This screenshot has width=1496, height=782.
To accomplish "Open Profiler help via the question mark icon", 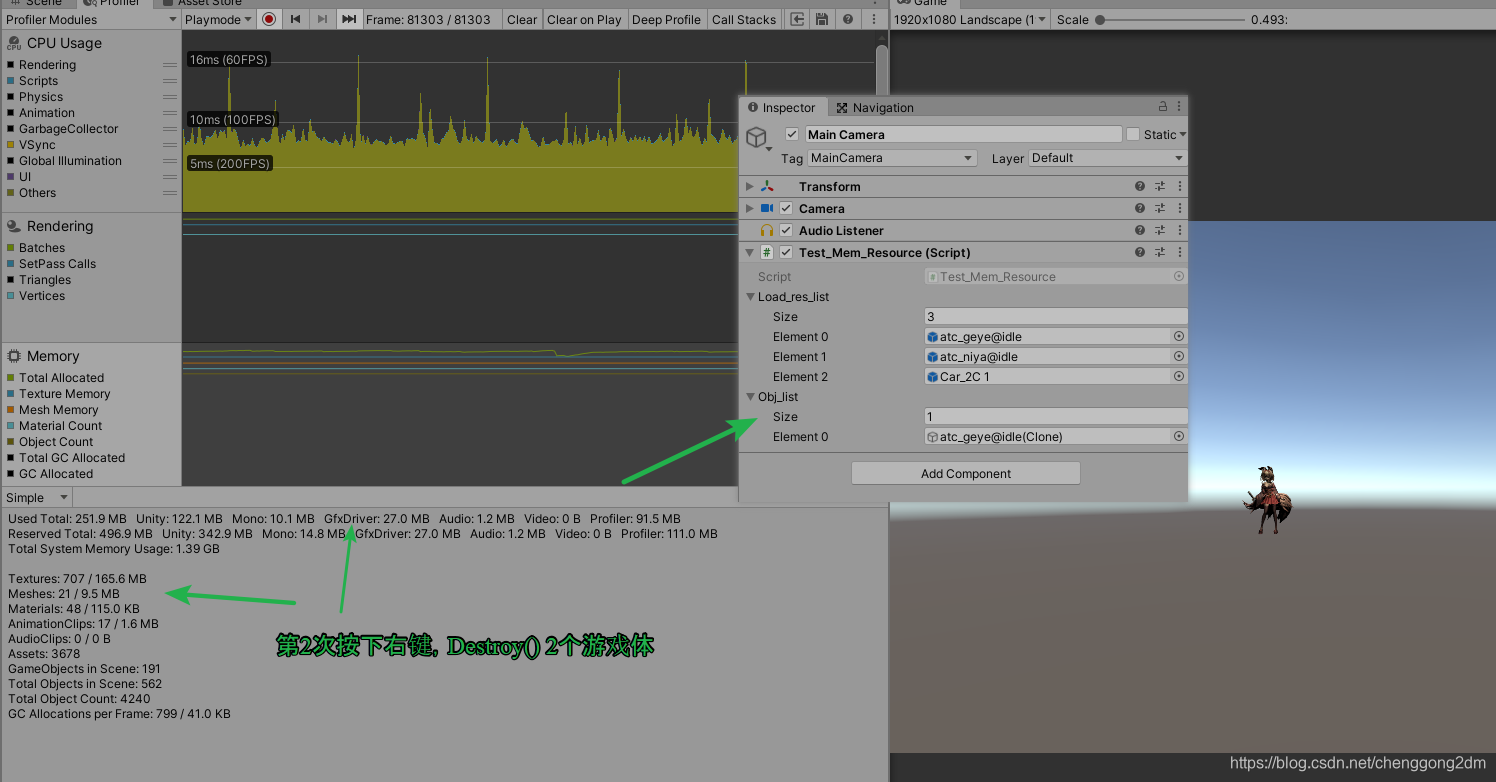I will point(848,19).
